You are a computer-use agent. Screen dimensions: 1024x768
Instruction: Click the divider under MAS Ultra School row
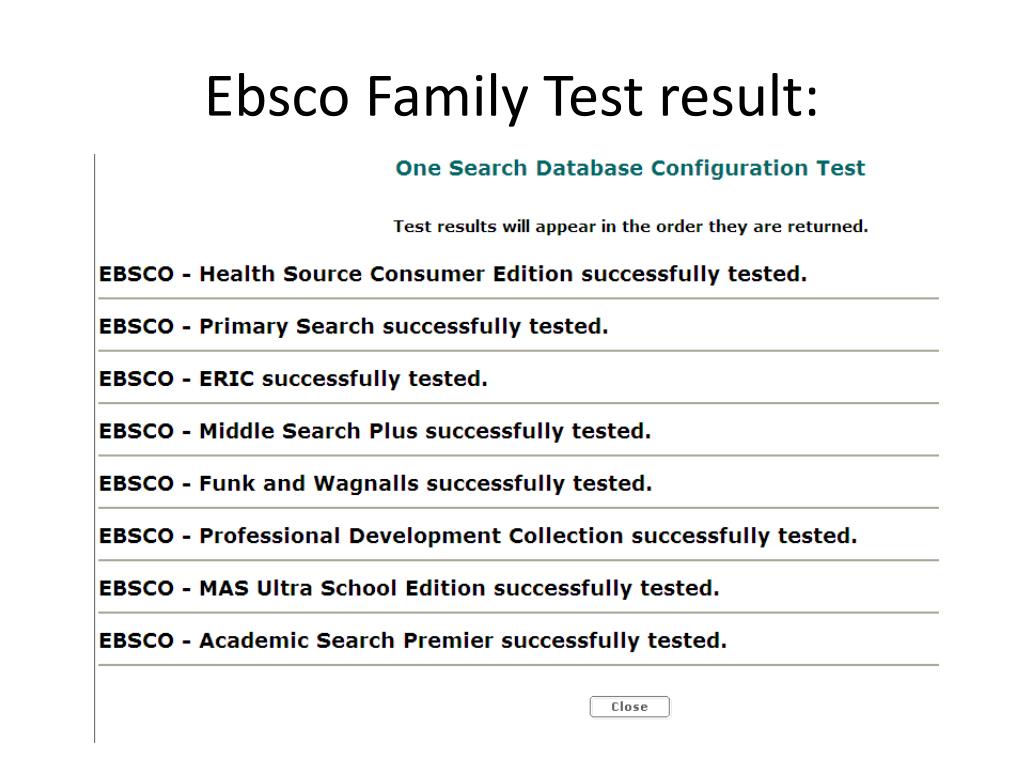(519, 613)
